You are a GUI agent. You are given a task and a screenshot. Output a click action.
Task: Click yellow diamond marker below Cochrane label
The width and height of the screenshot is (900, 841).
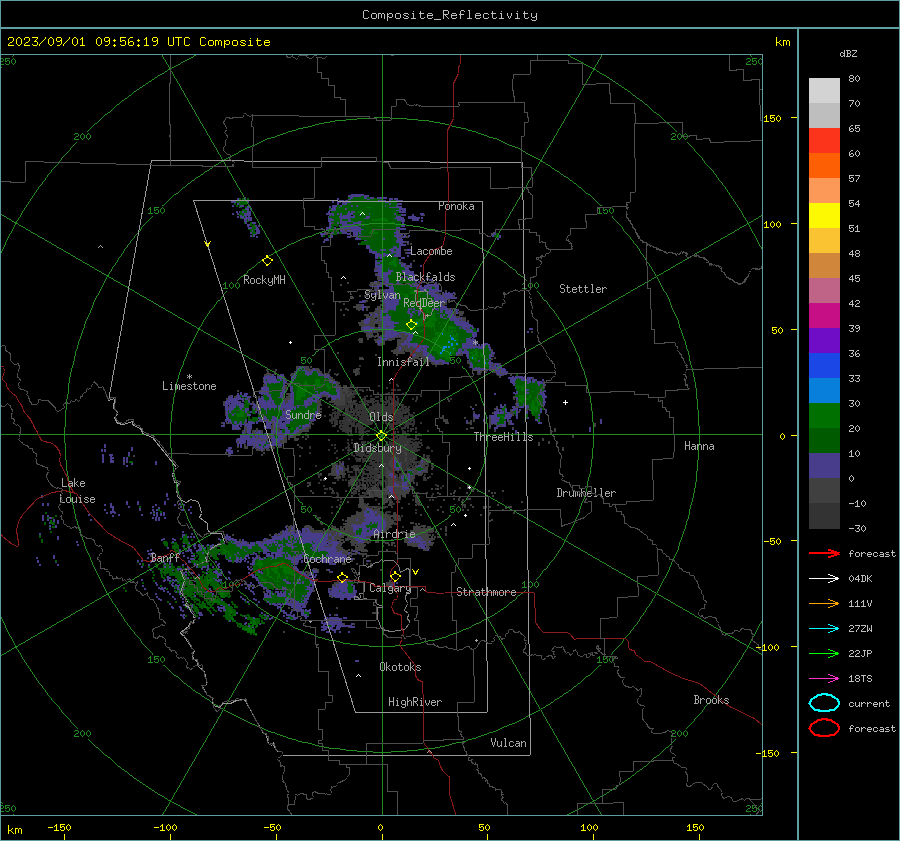[x=343, y=577]
